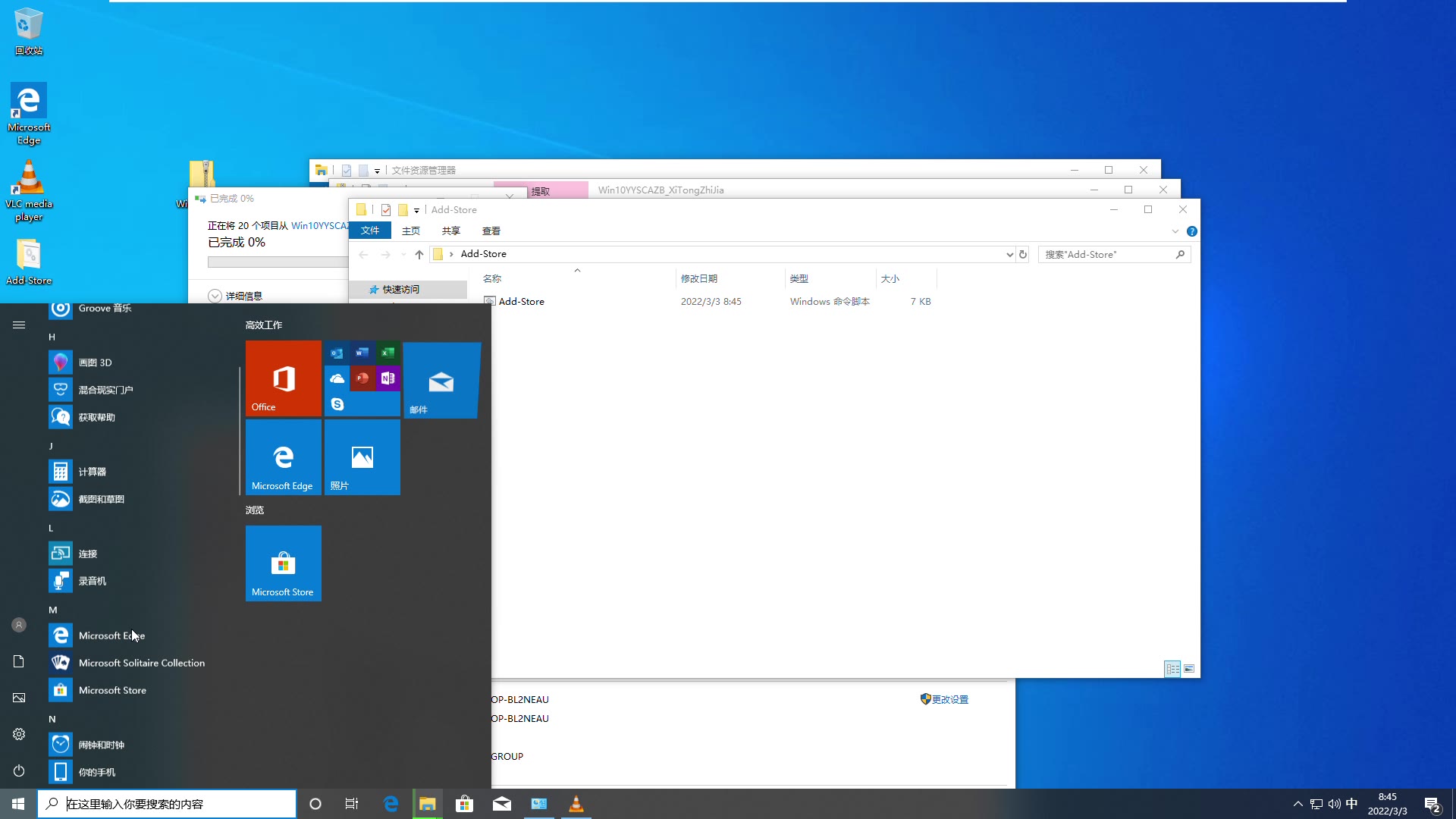Open recent locations dropdown arrow
Image resolution: width=1456 pixels, height=819 pixels.
(403, 254)
